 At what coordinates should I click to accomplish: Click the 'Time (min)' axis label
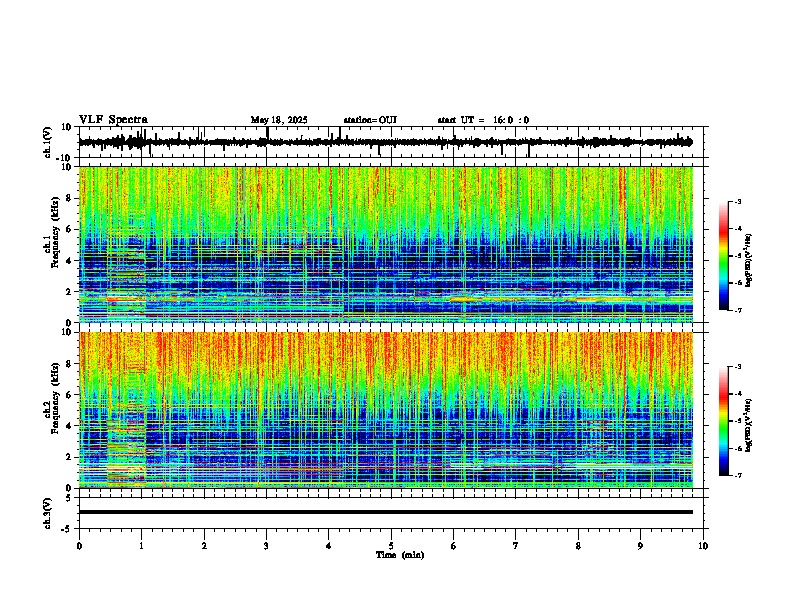coord(400,555)
